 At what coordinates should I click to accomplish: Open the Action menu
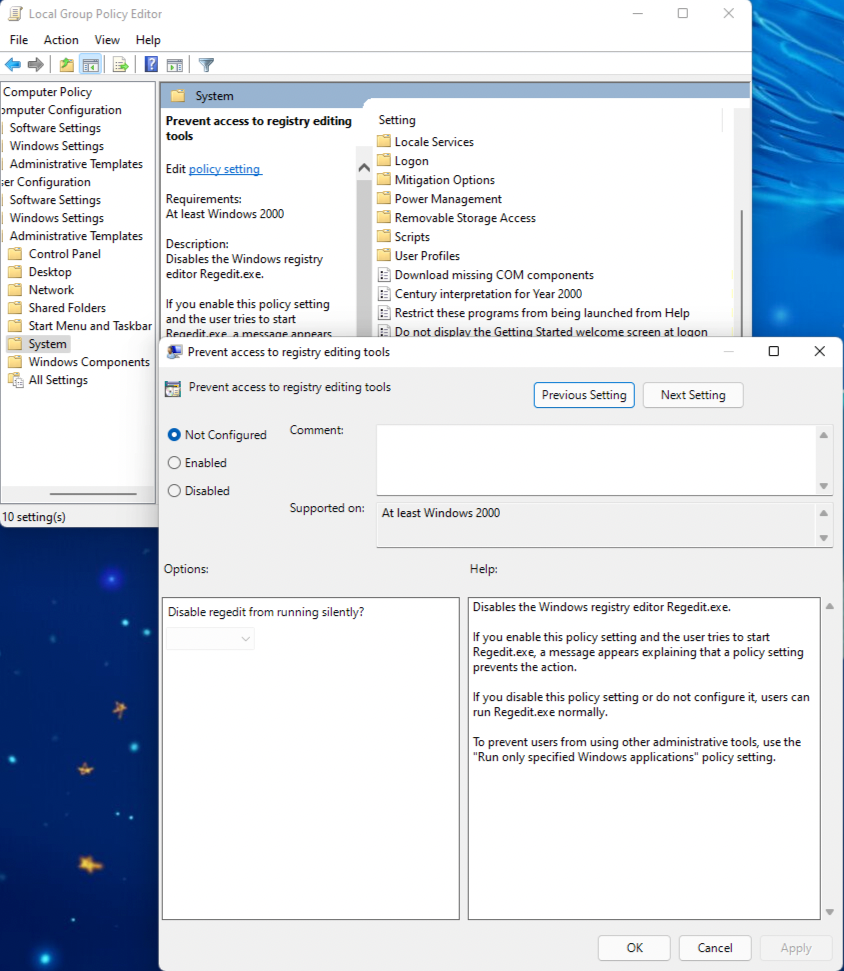click(x=61, y=40)
